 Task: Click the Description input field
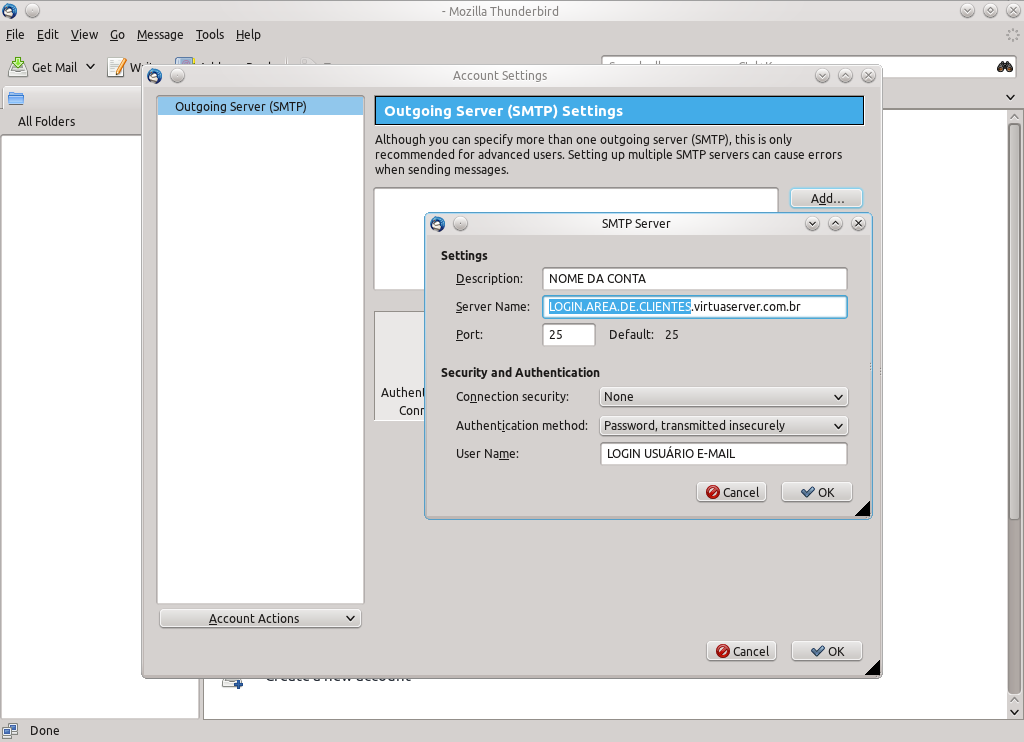[695, 279]
